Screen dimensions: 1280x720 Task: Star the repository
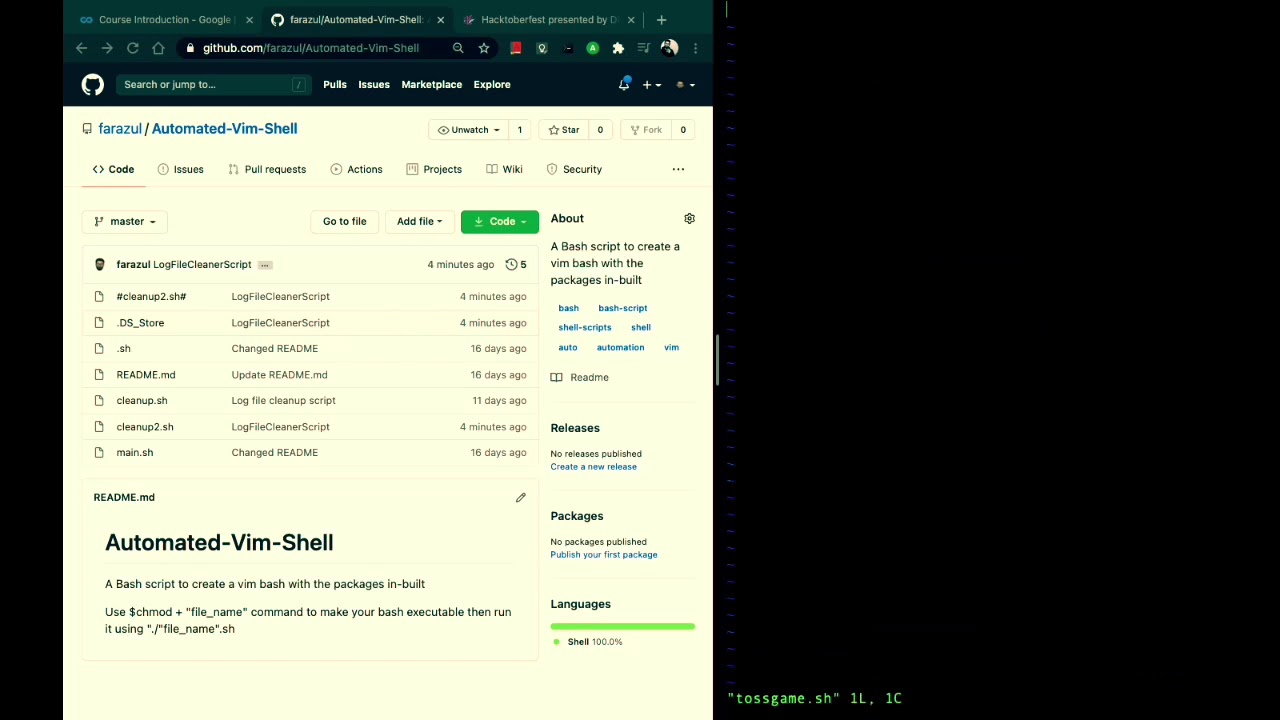click(x=563, y=130)
